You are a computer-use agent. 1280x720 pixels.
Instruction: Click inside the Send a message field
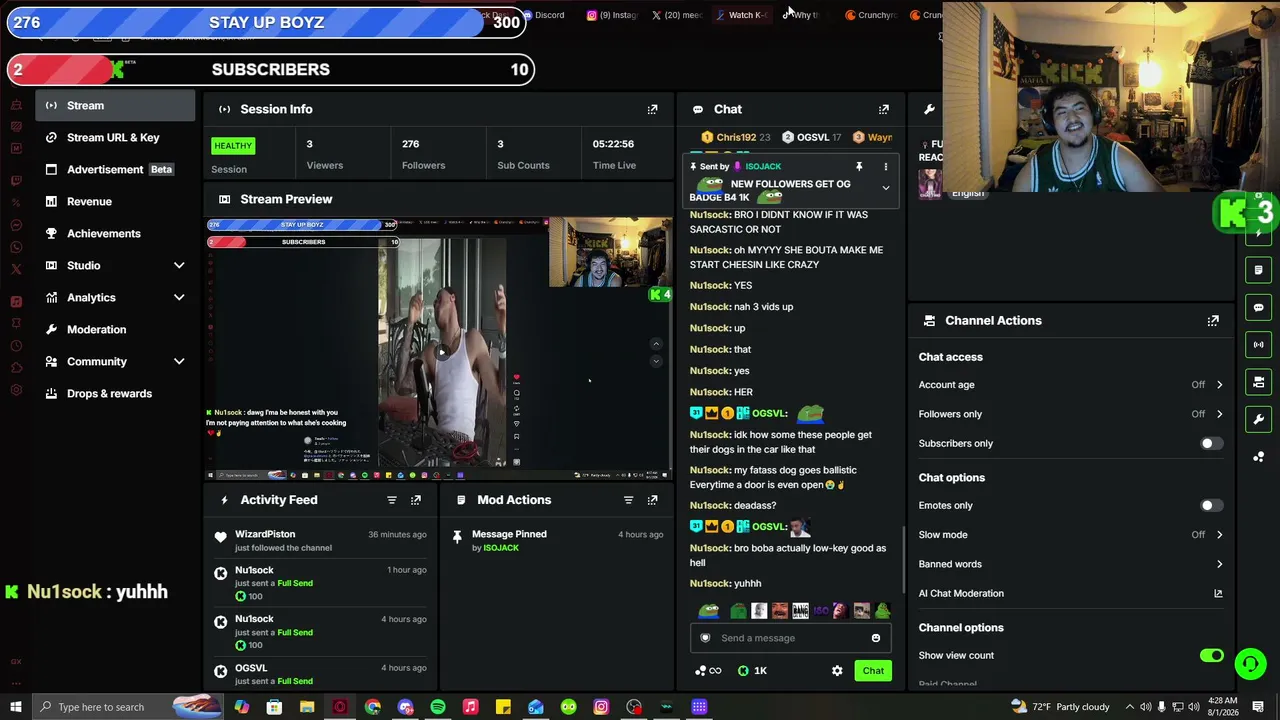pyautogui.click(x=790, y=638)
